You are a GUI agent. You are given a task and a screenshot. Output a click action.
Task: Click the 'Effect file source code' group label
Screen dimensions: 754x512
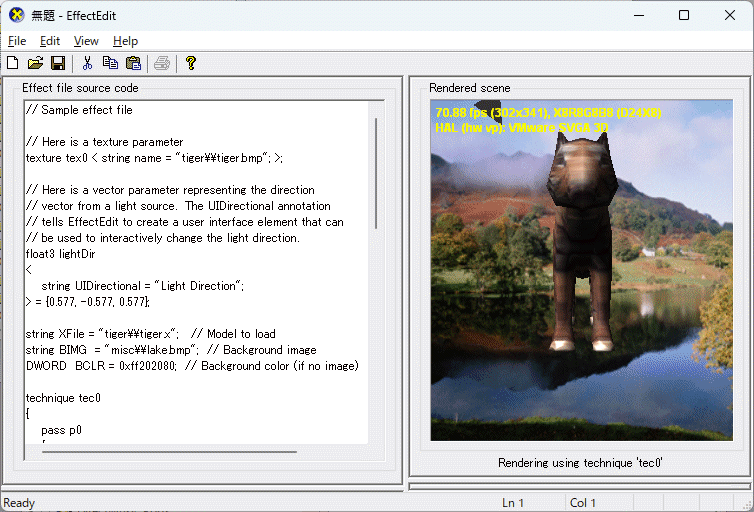point(80,88)
